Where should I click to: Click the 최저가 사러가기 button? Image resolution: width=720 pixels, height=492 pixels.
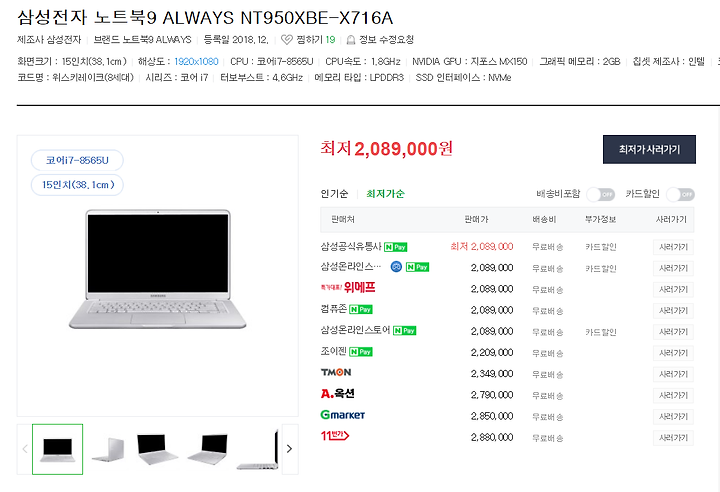point(649,149)
